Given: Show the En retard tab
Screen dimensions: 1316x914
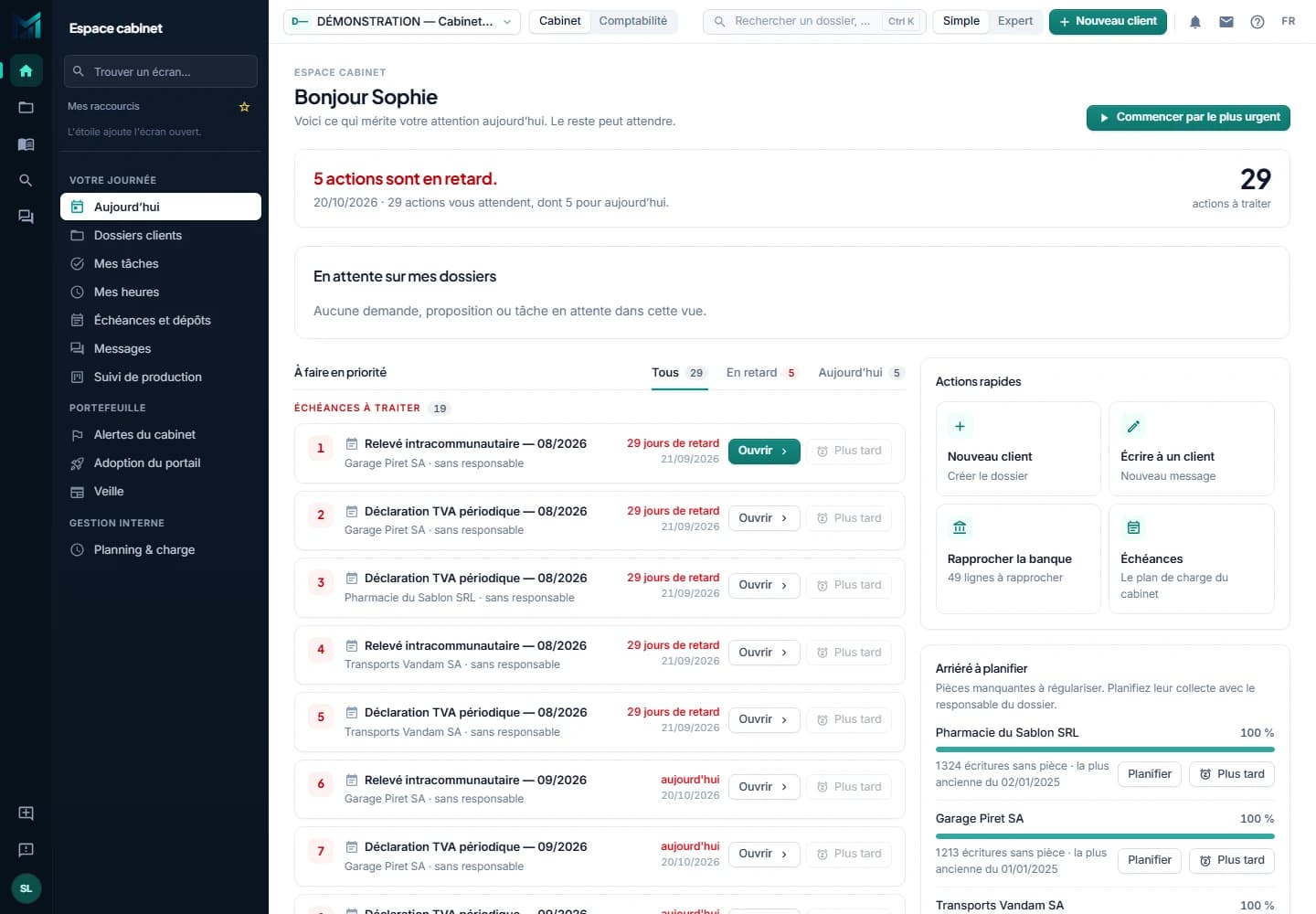Looking at the screenshot, I should (762, 373).
